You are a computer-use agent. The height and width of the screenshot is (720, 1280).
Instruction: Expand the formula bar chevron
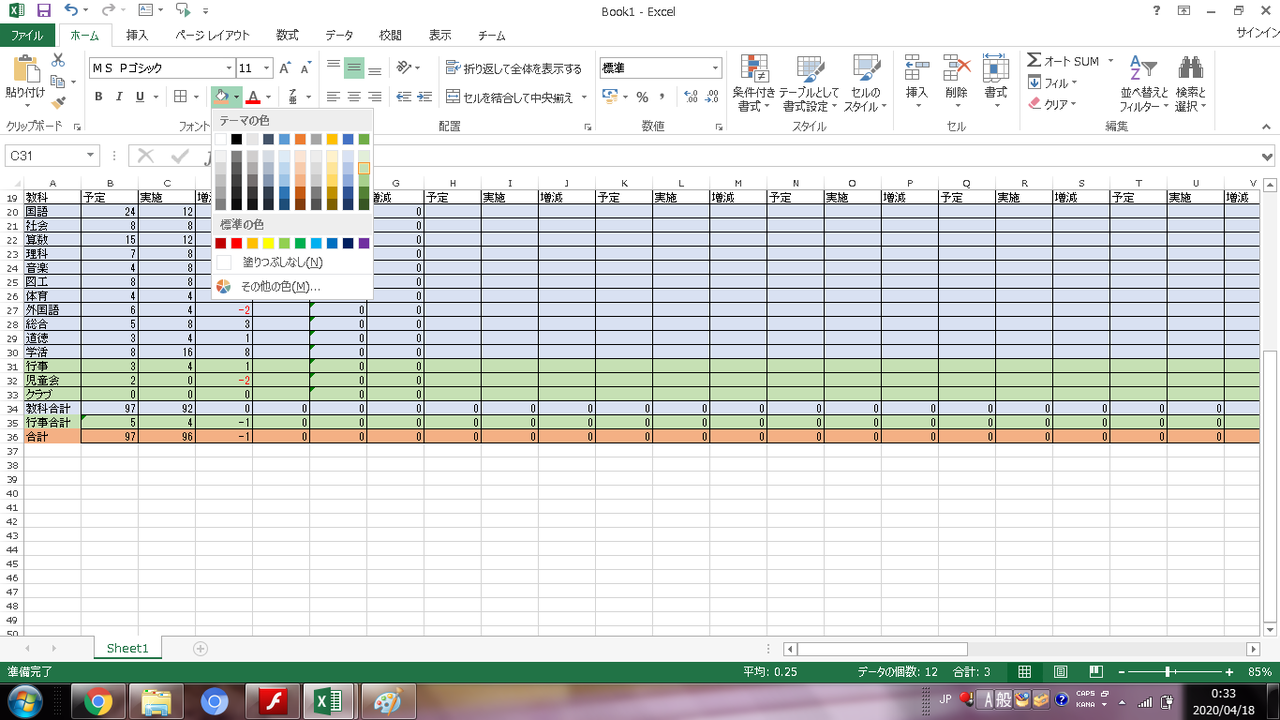[1268, 156]
